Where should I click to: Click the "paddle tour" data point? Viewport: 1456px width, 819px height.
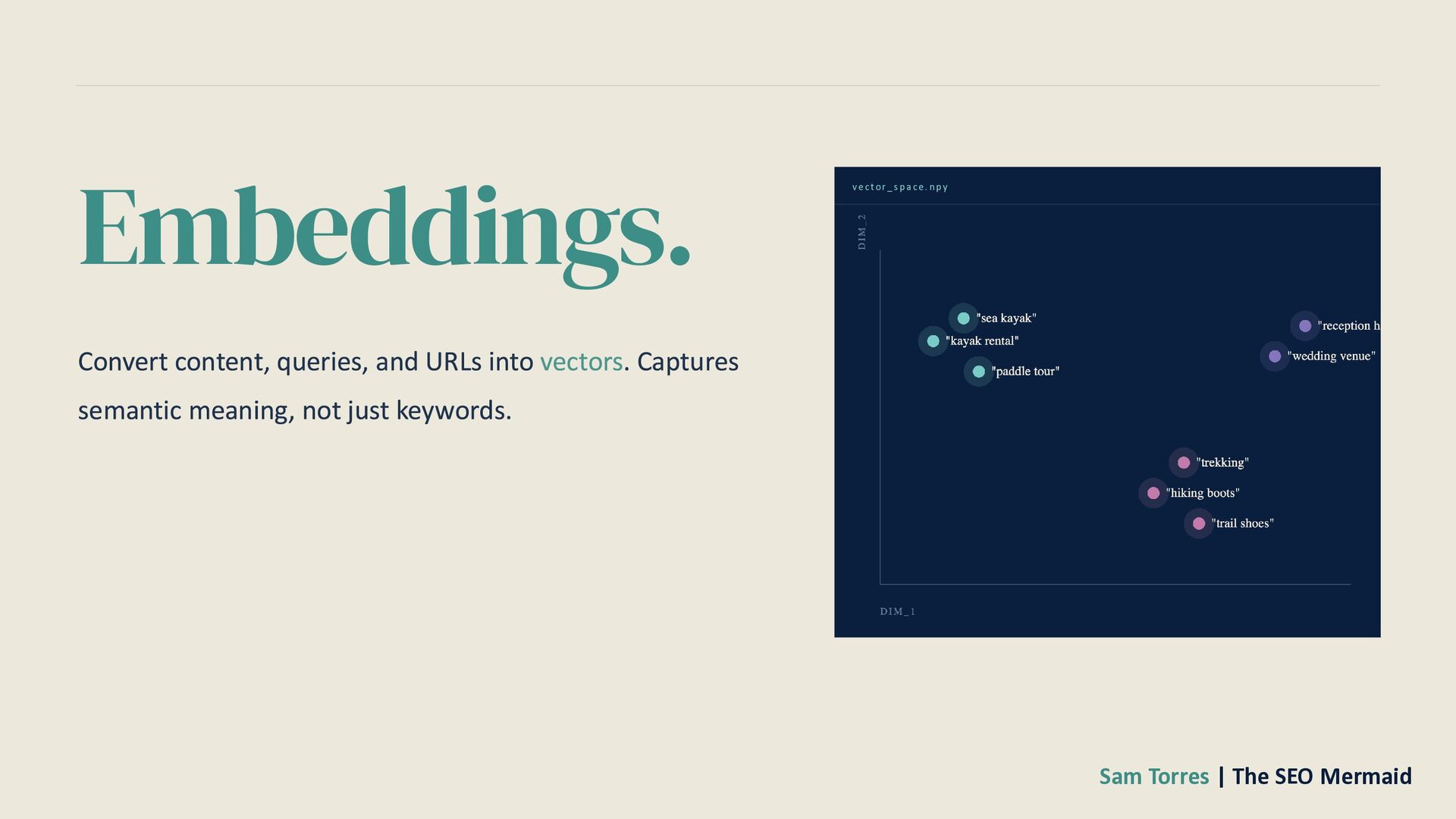click(978, 372)
